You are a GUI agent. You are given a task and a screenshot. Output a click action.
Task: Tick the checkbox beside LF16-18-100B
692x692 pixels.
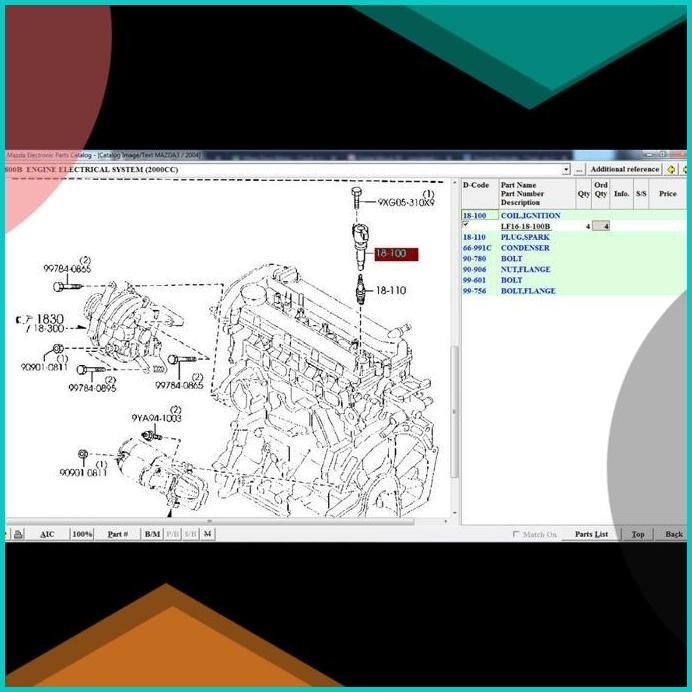click(465, 225)
